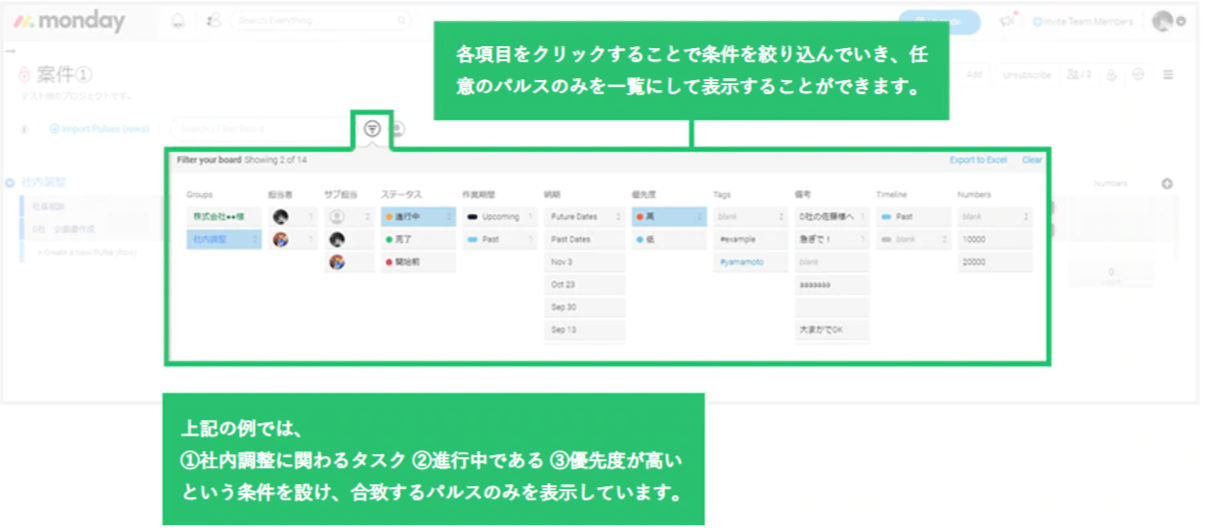Click the board filter funnel icon
This screenshot has height=532, width=1207.
[x=372, y=129]
